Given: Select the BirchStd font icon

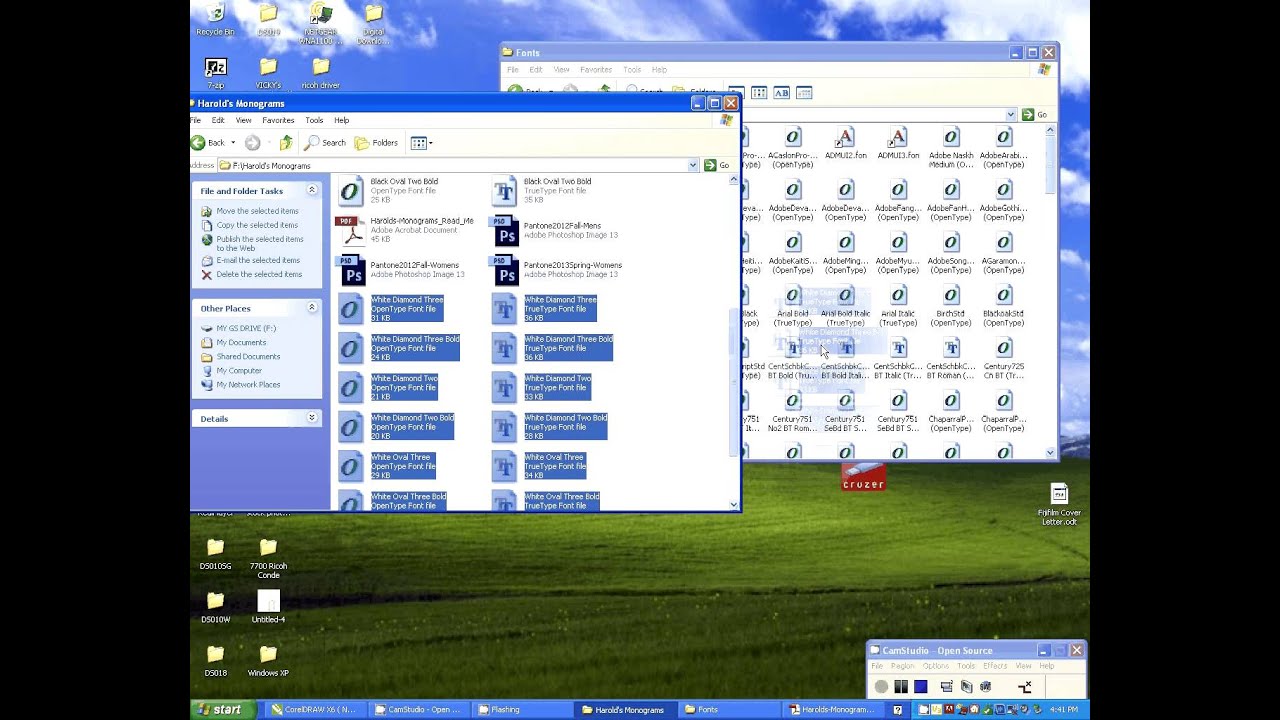Looking at the screenshot, I should pyautogui.click(x=951, y=306).
